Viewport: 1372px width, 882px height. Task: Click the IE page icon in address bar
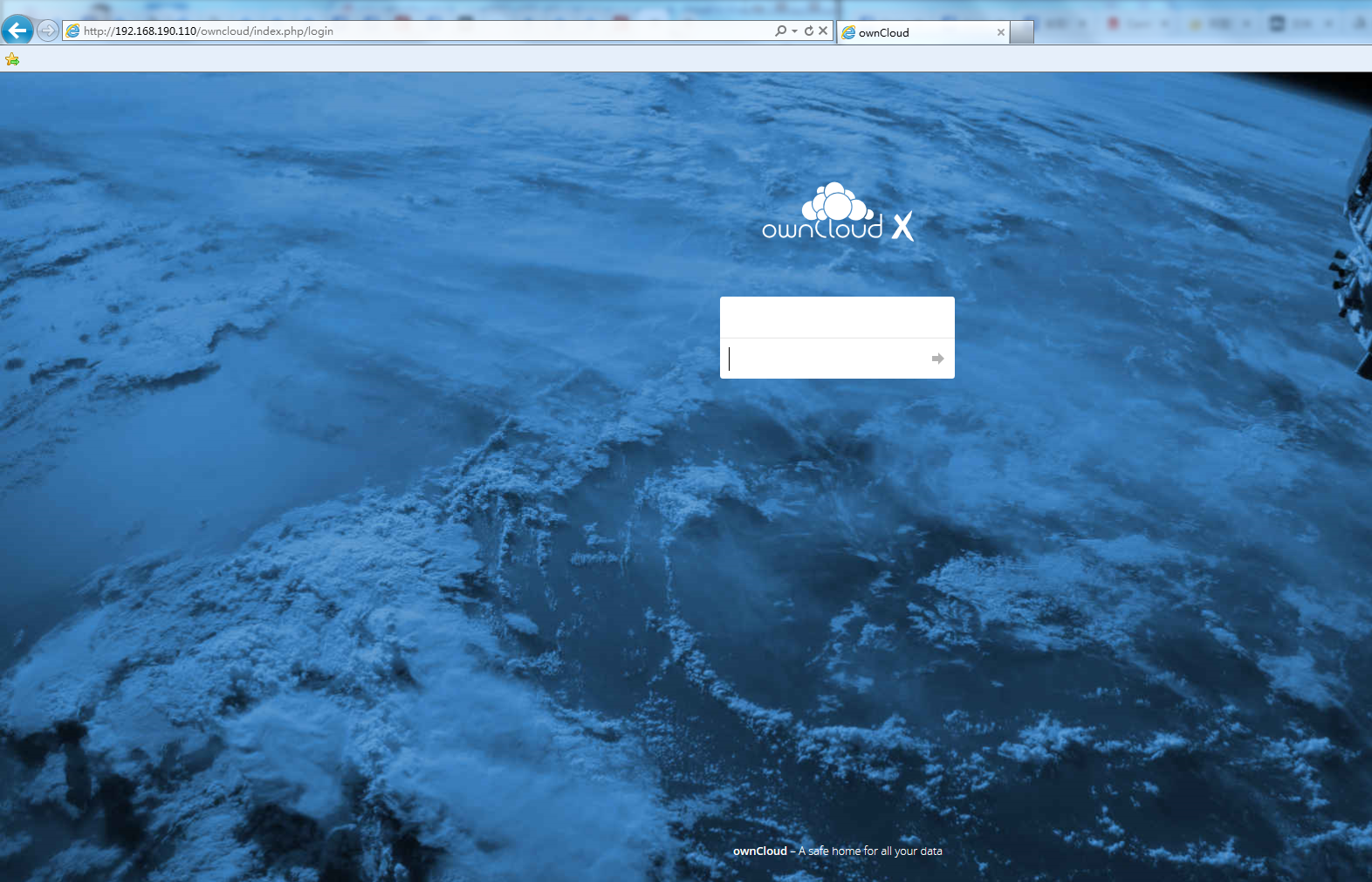point(73,31)
